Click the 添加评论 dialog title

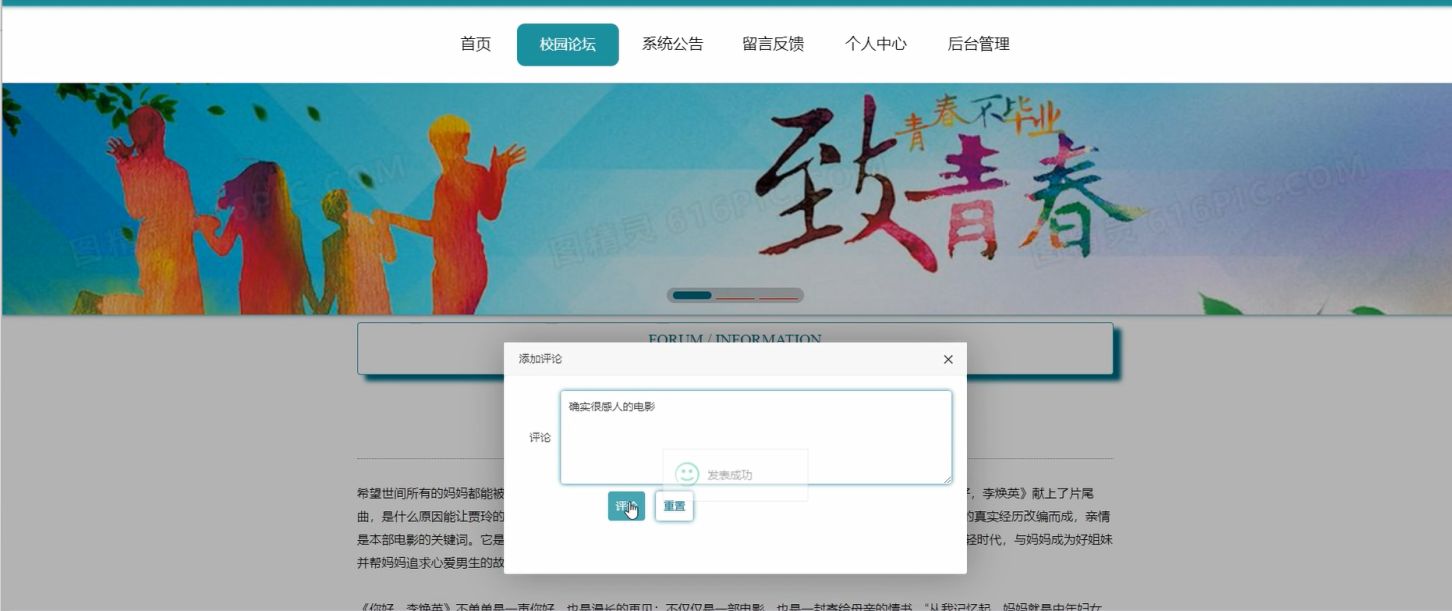[540, 359]
